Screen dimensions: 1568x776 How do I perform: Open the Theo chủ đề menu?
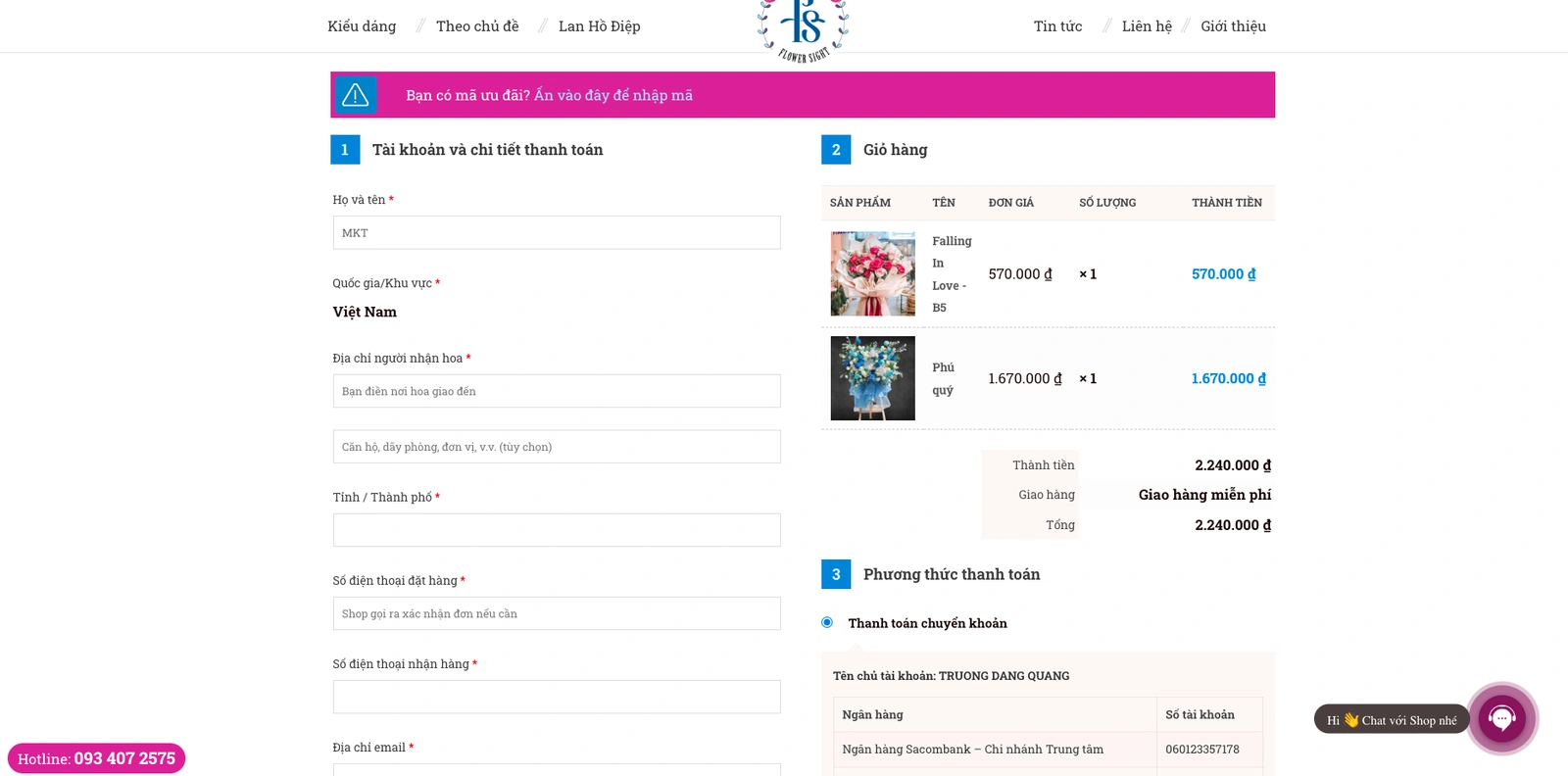pyautogui.click(x=477, y=26)
